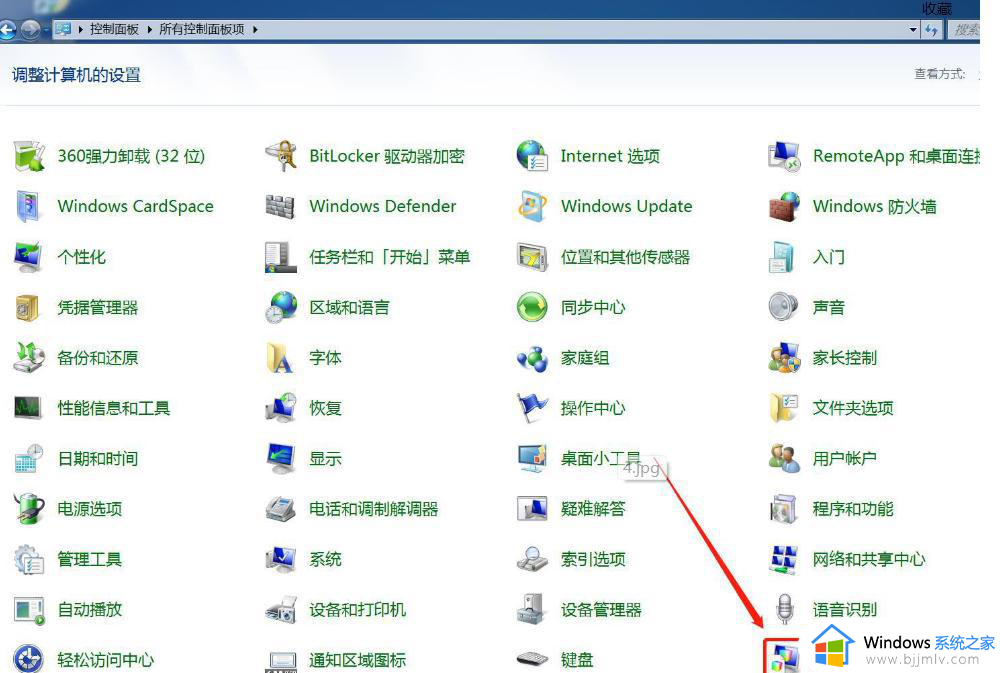1000x673 pixels.
Task: Click the 日期和时间 calendar icon
Action: (x=29, y=459)
